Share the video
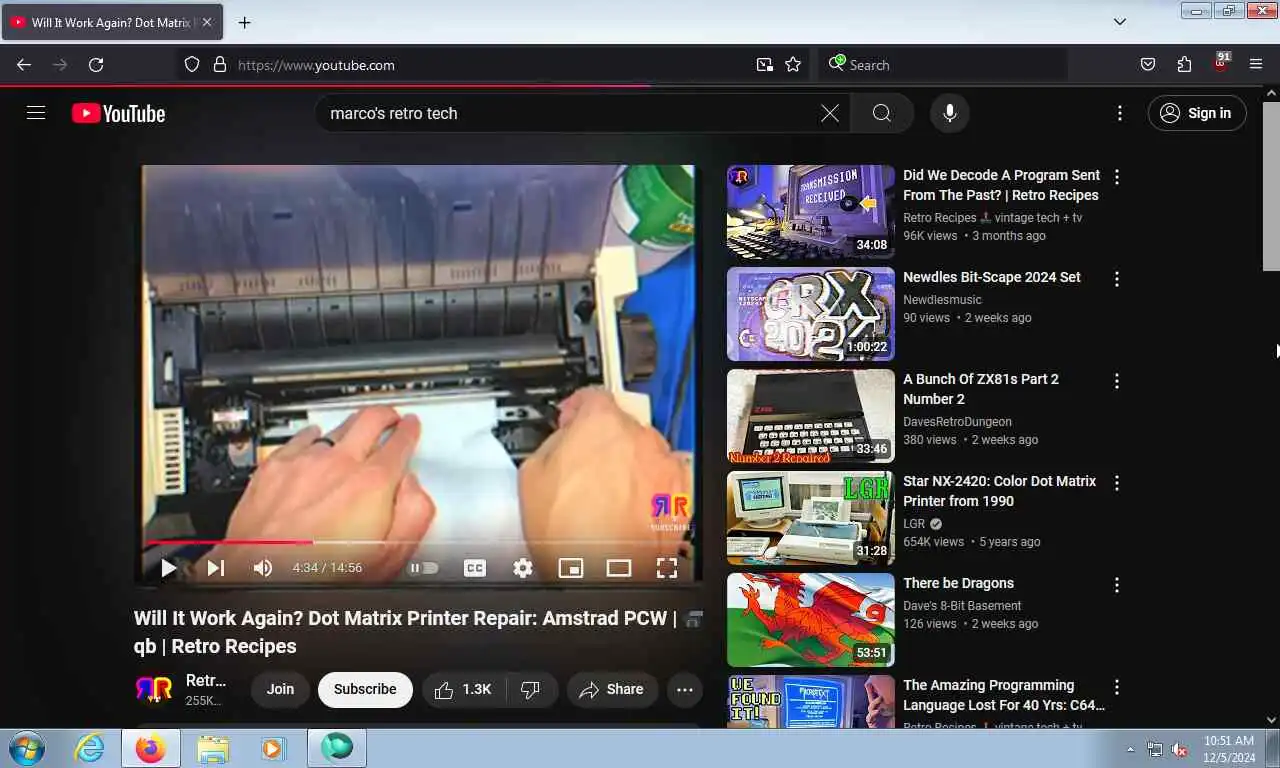Screen dimensions: 1280x768 coord(612,689)
